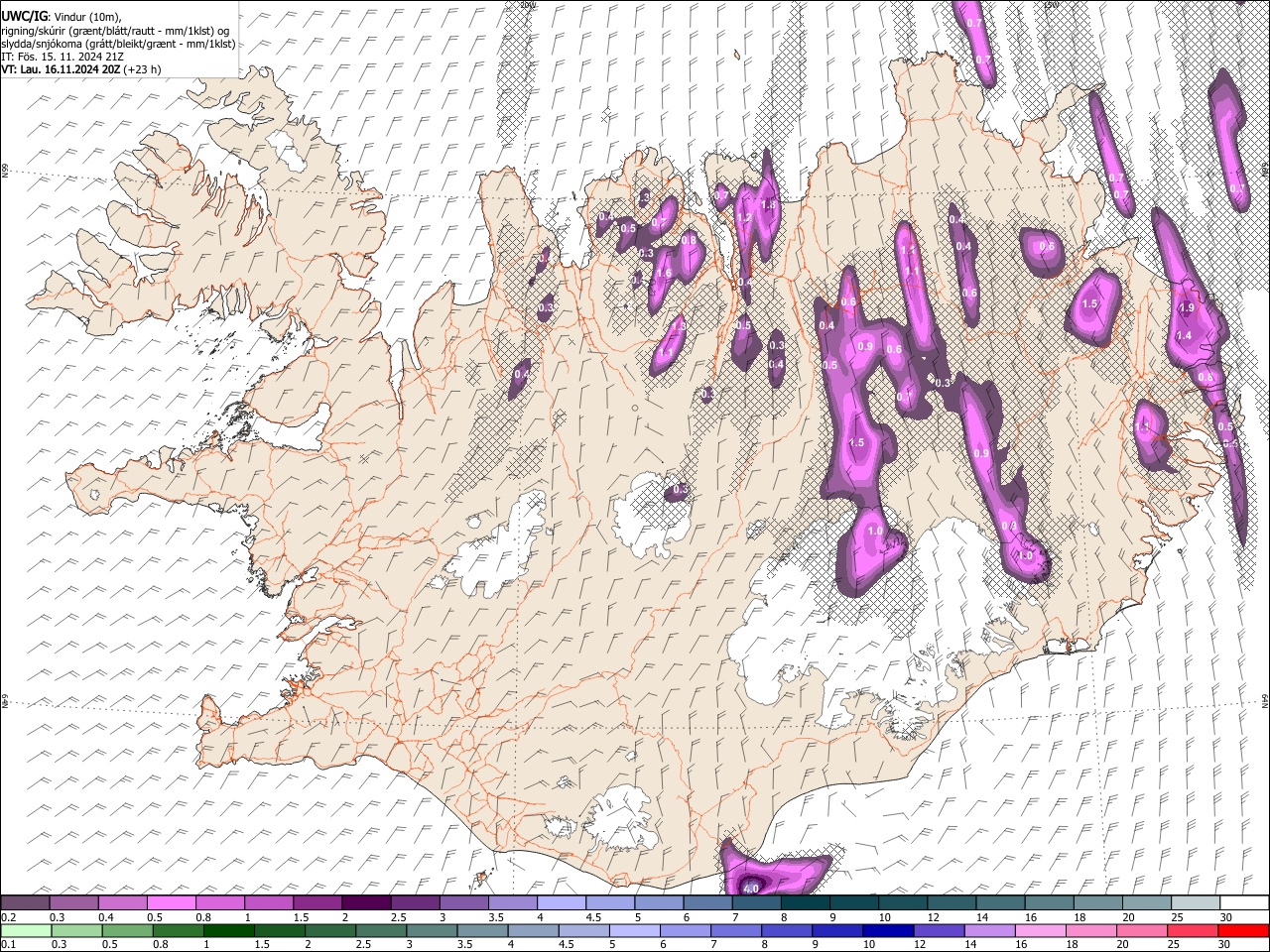Click the lavender swatch between 4 and 4.5, upper row

pos(562,902)
